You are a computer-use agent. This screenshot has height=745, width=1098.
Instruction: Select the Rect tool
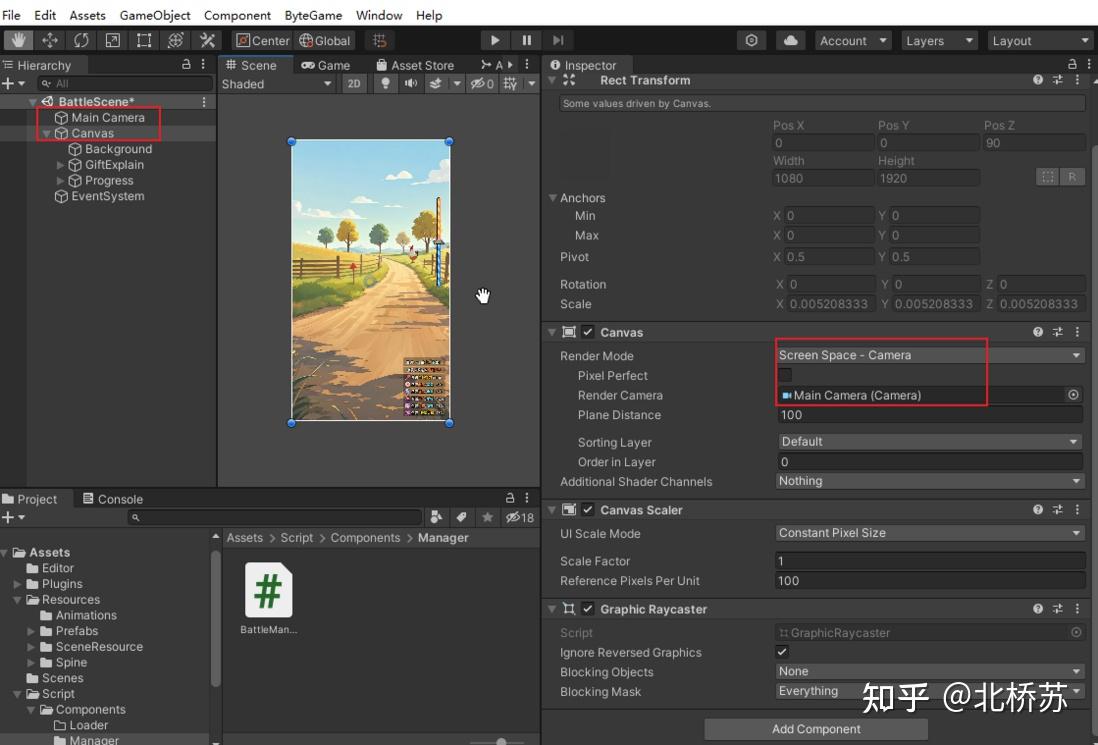(142, 40)
